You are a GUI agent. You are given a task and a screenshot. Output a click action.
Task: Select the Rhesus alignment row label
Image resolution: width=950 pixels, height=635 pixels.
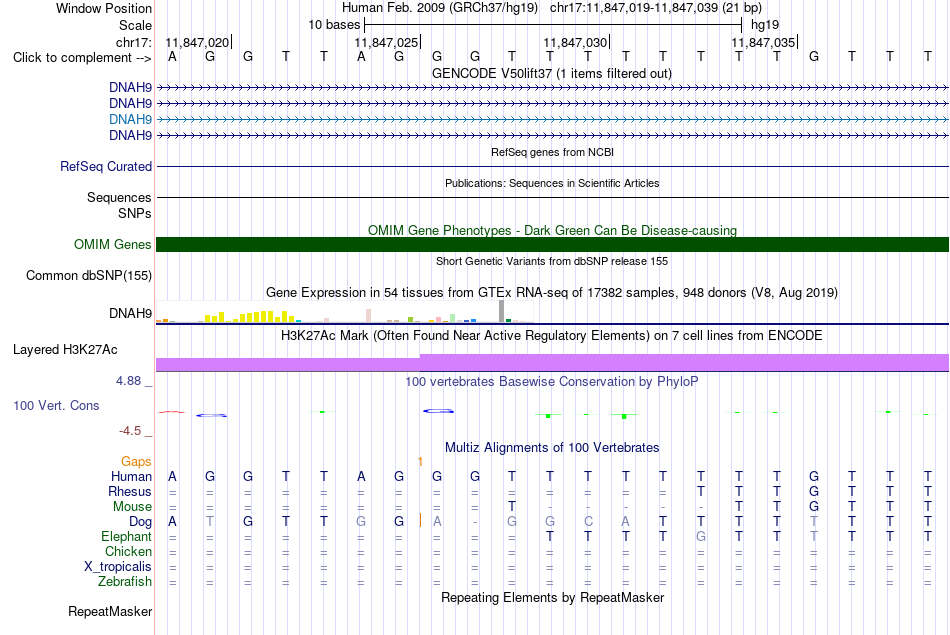[x=130, y=491]
